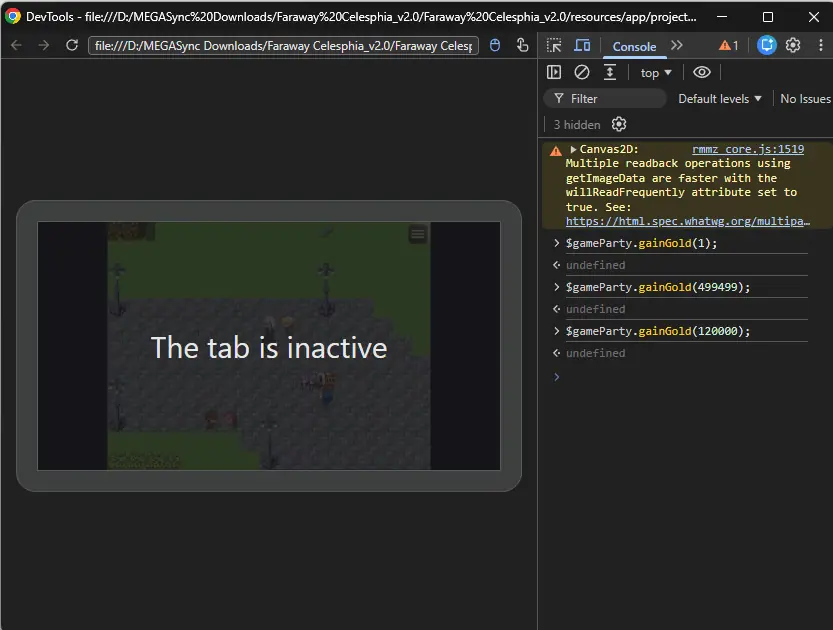
Task: Click the Chrome icon in title bar
Action: click(x=13, y=16)
